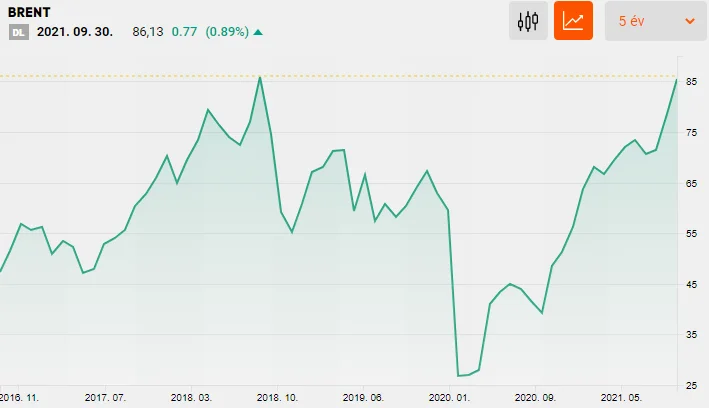Click the date 2021. 09. 30.
This screenshot has height=408, width=709.
point(75,32)
